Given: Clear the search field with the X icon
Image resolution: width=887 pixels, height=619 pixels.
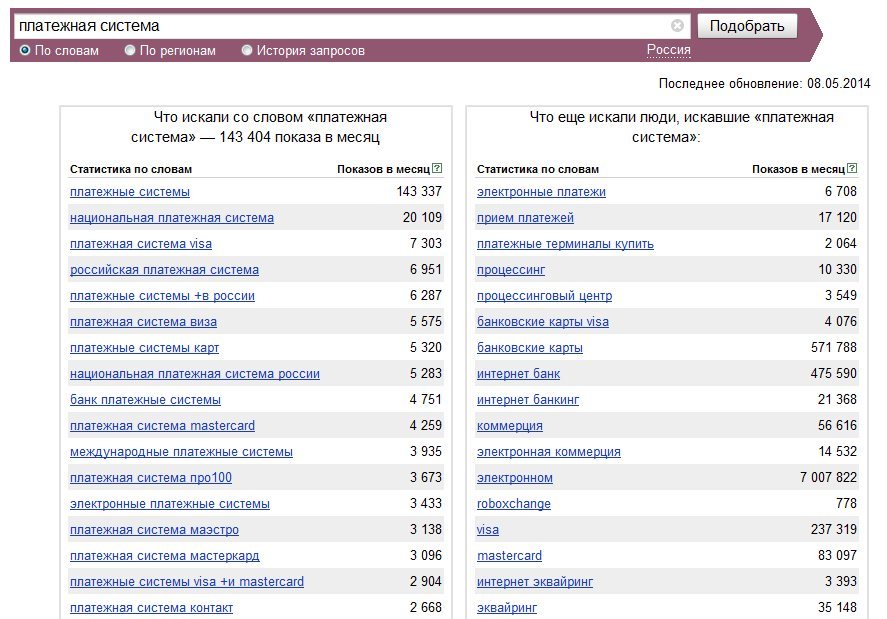Looking at the screenshot, I should coord(677,25).
